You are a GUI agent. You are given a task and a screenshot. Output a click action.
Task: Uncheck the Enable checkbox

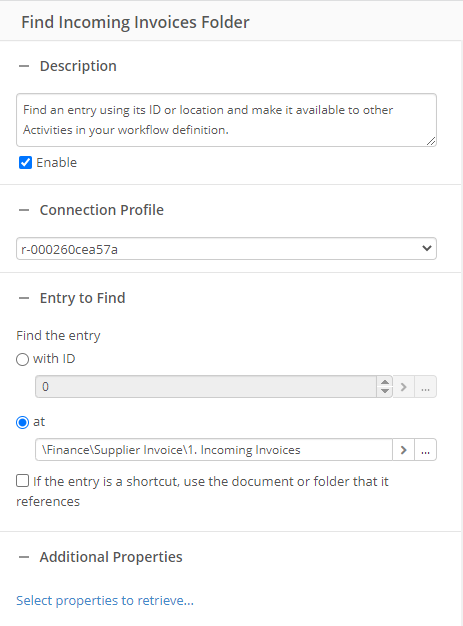tap(26, 162)
